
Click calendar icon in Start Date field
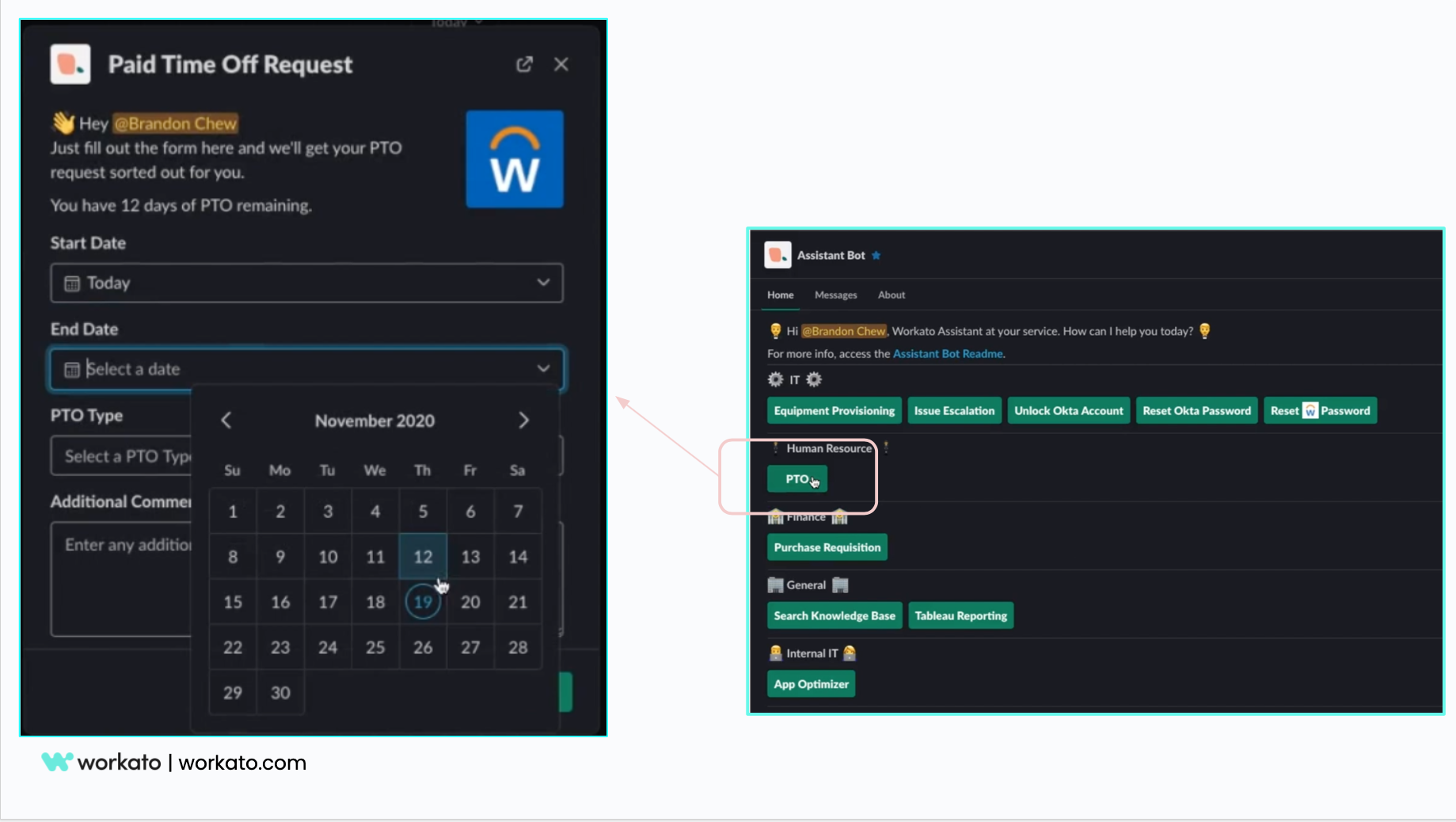point(72,284)
